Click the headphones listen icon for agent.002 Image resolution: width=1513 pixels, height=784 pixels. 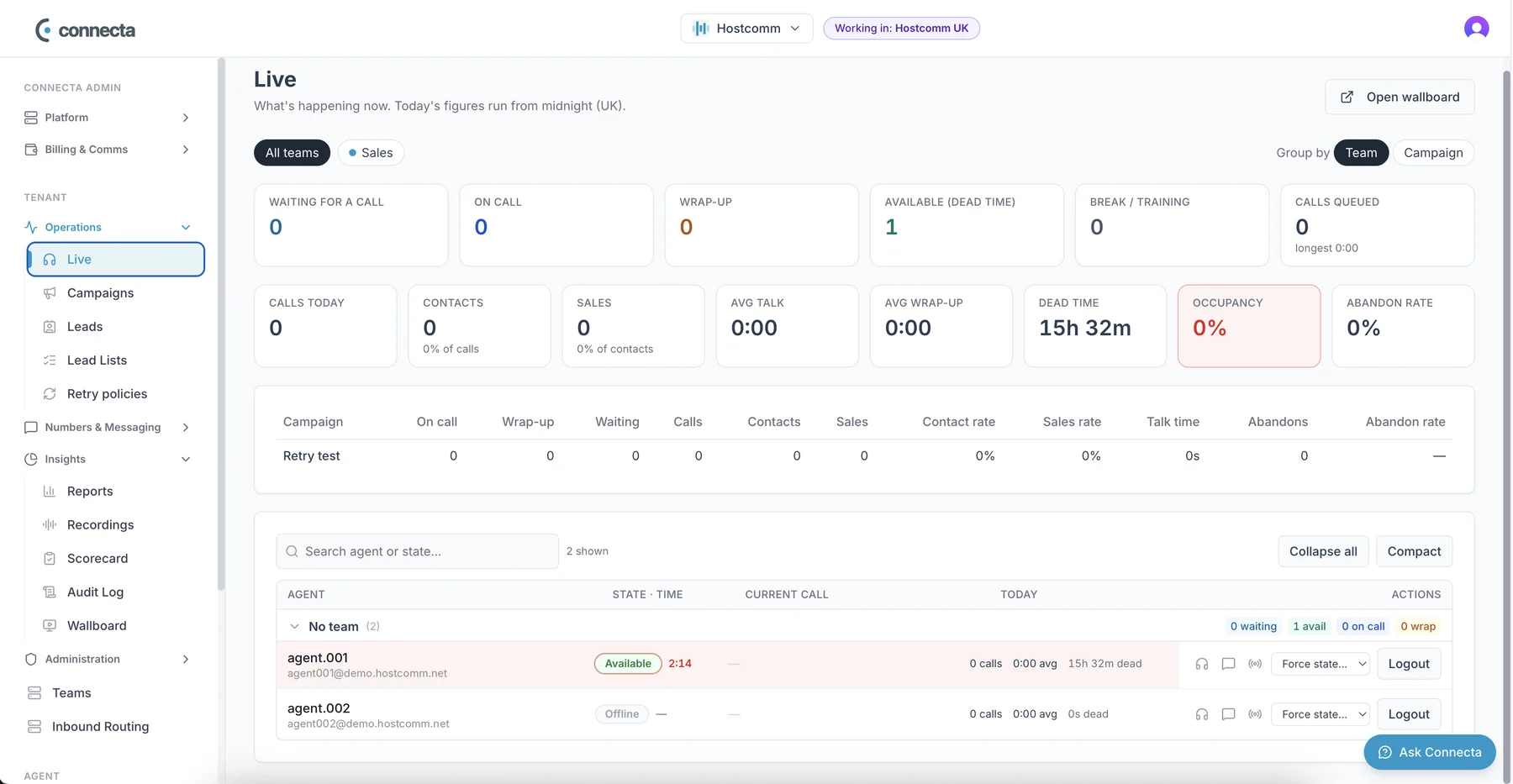click(x=1202, y=714)
